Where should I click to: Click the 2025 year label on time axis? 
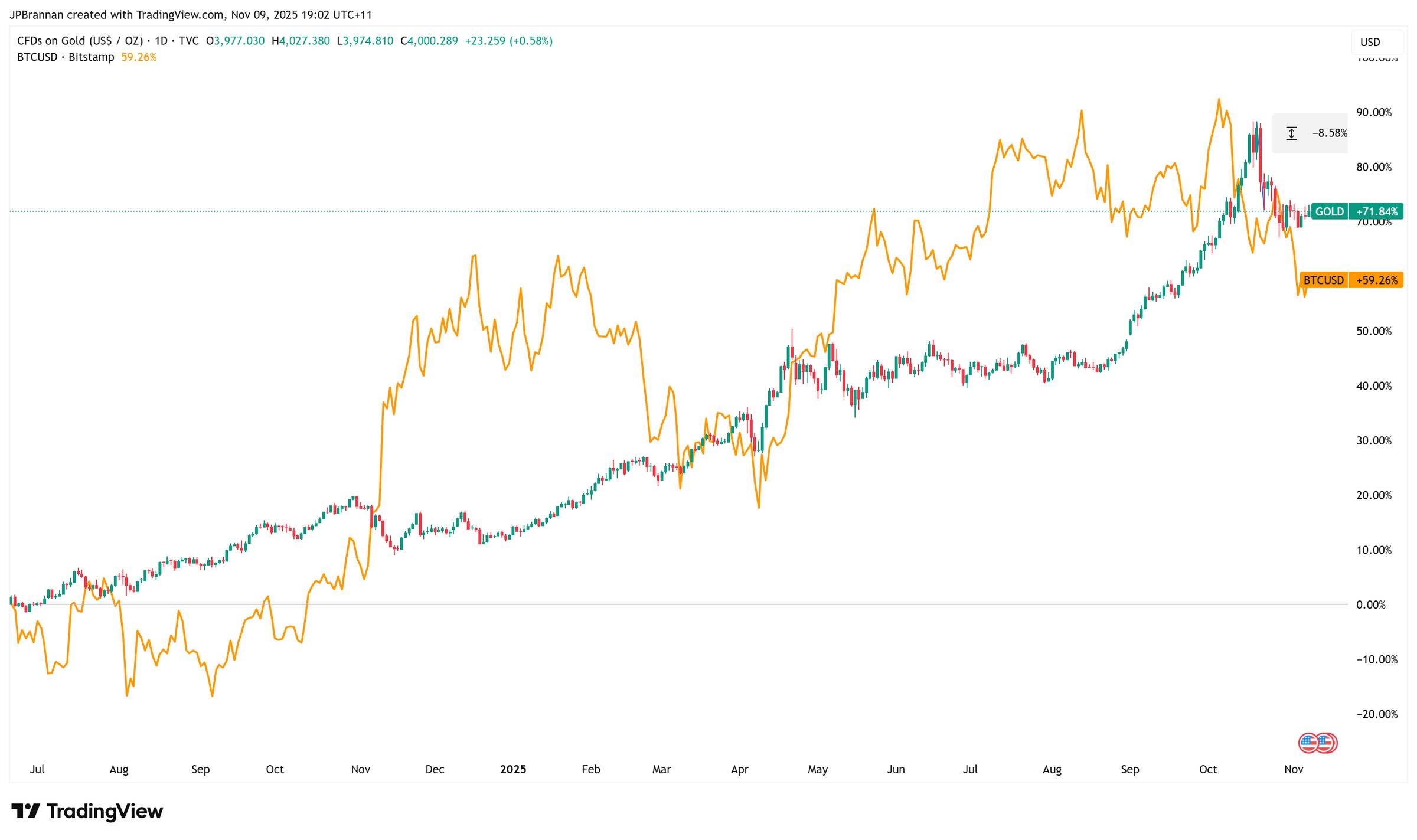(x=512, y=769)
